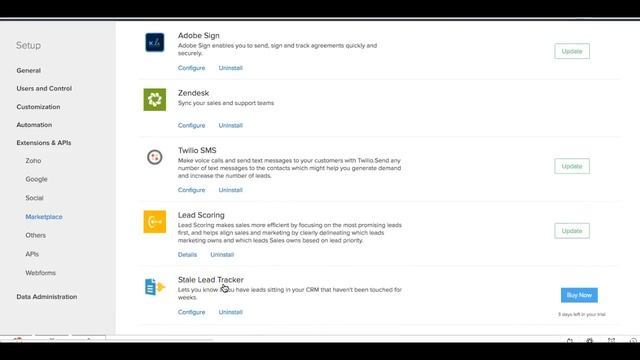Select Google under Extensions & APIs

coord(36,179)
